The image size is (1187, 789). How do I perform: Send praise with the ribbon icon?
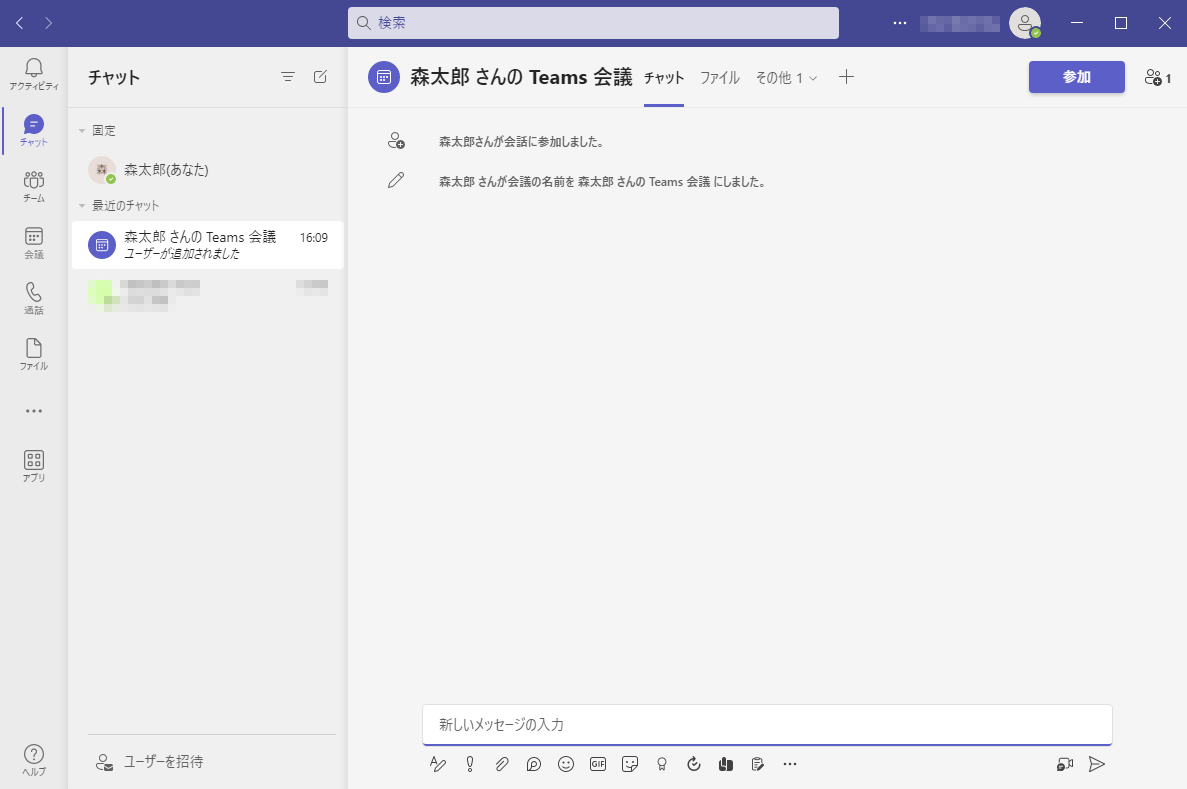click(x=662, y=763)
